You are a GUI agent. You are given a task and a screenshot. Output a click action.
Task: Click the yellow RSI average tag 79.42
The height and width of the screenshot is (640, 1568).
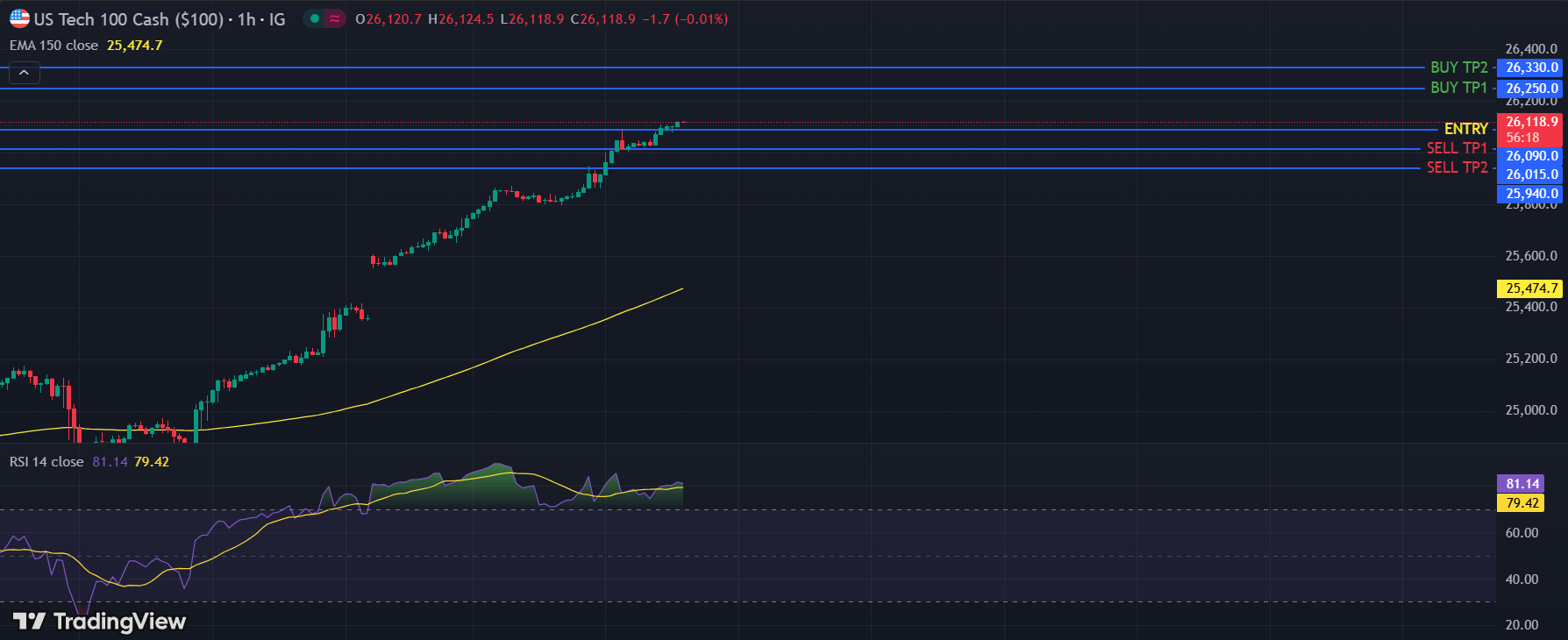tap(1522, 503)
